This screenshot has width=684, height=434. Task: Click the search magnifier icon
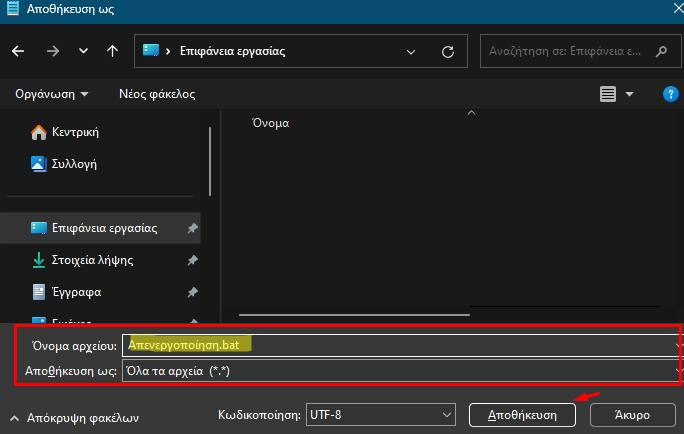point(661,51)
